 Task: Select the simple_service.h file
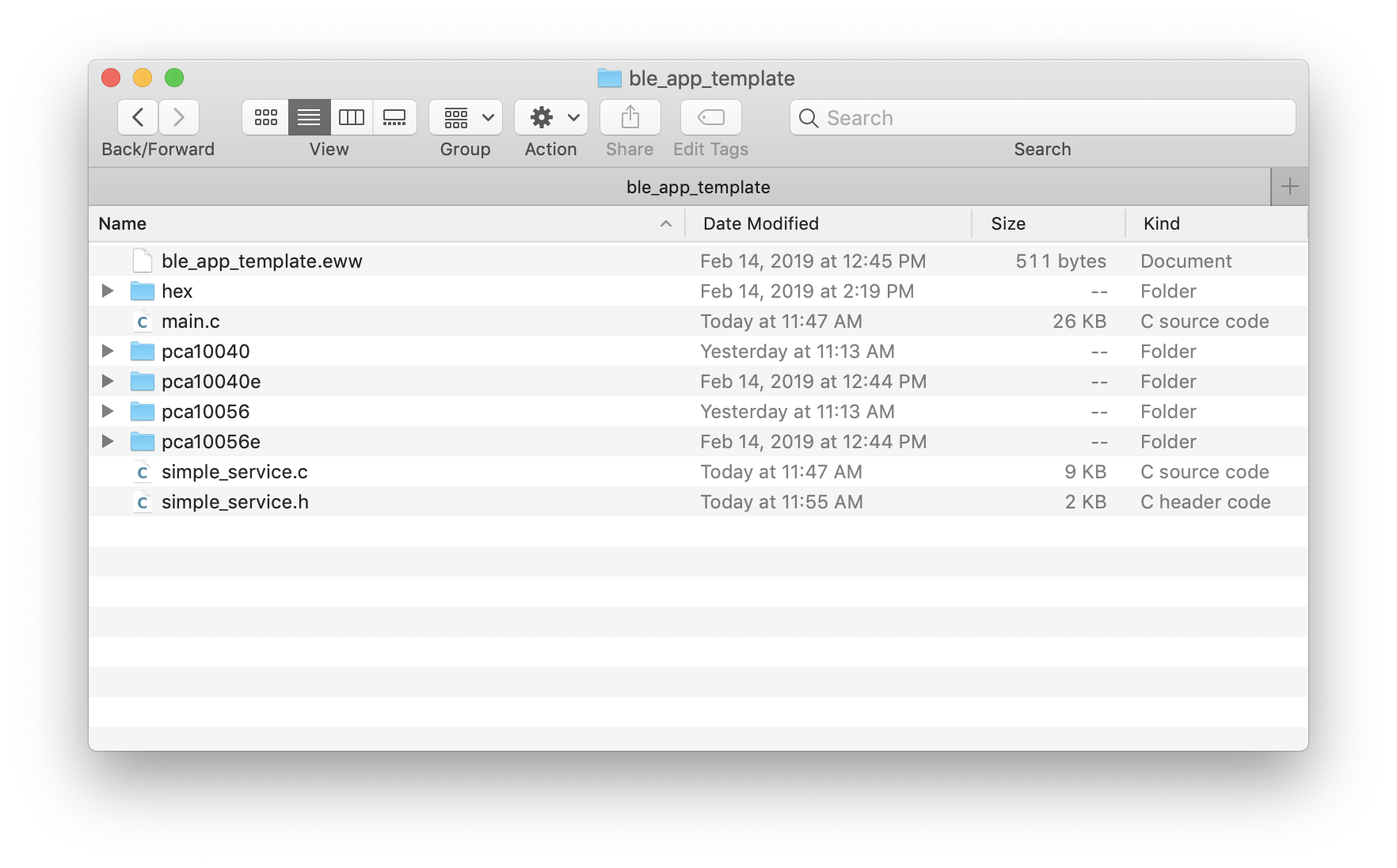[x=234, y=502]
